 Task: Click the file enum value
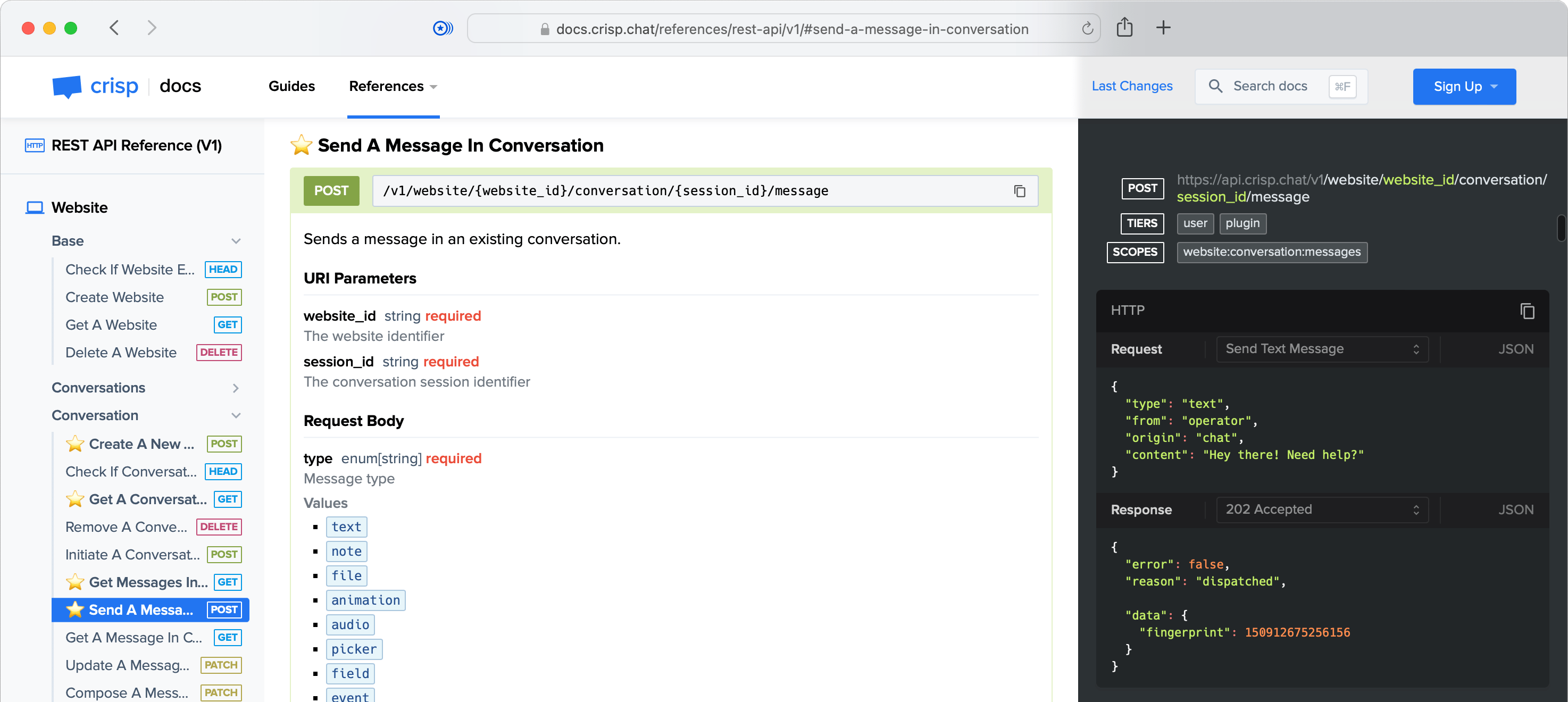(346, 576)
